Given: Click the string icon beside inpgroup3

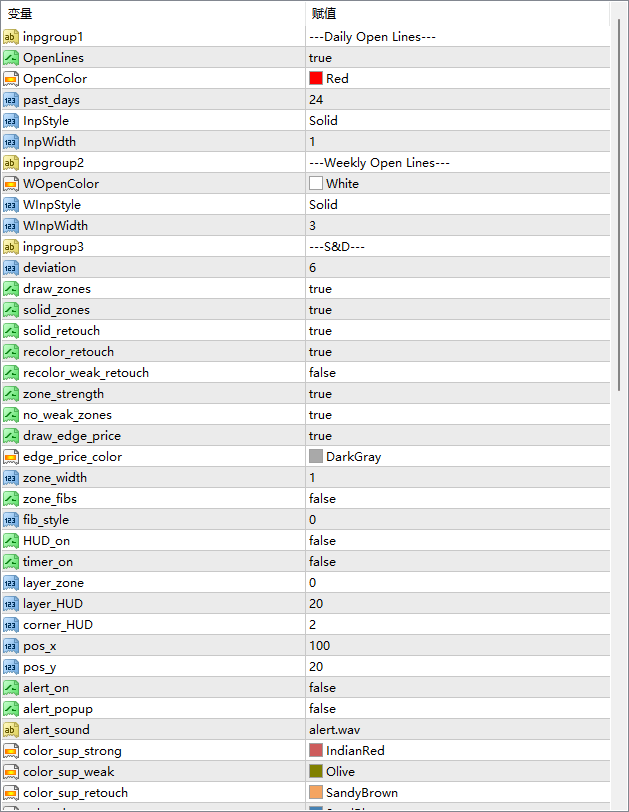Looking at the screenshot, I should (11, 247).
